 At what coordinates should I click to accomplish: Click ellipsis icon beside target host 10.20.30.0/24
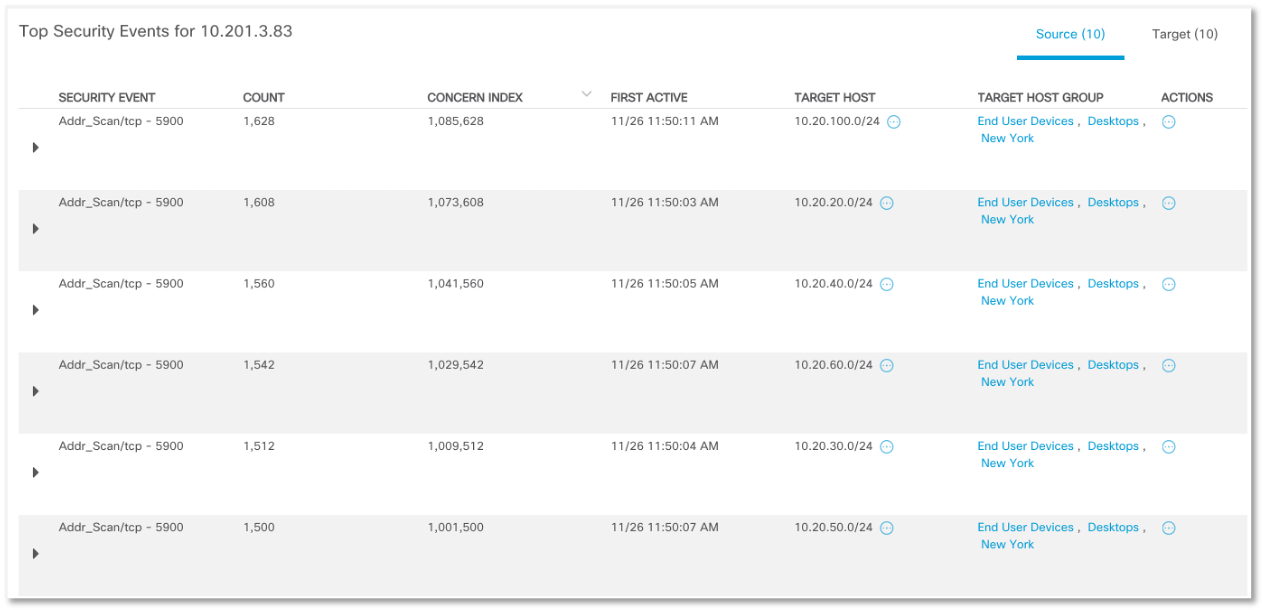pos(886,447)
